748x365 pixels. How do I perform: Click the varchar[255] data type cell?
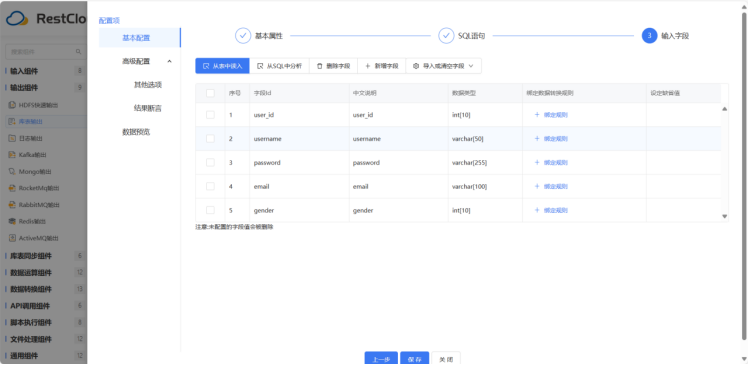[485, 162]
